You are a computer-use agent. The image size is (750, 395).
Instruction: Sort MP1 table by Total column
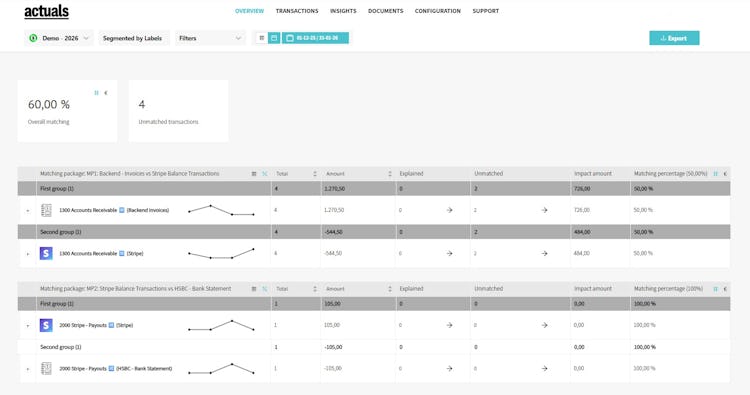pyautogui.click(x=315, y=174)
